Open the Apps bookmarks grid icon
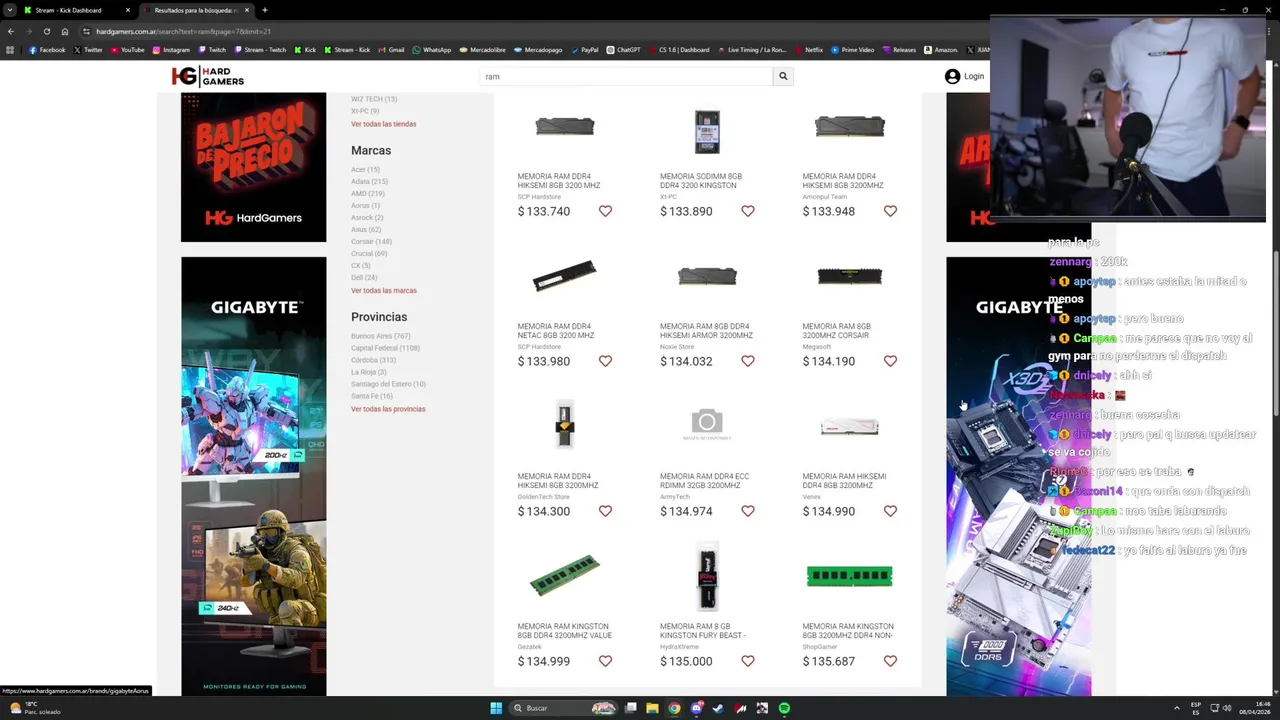 [10, 49]
